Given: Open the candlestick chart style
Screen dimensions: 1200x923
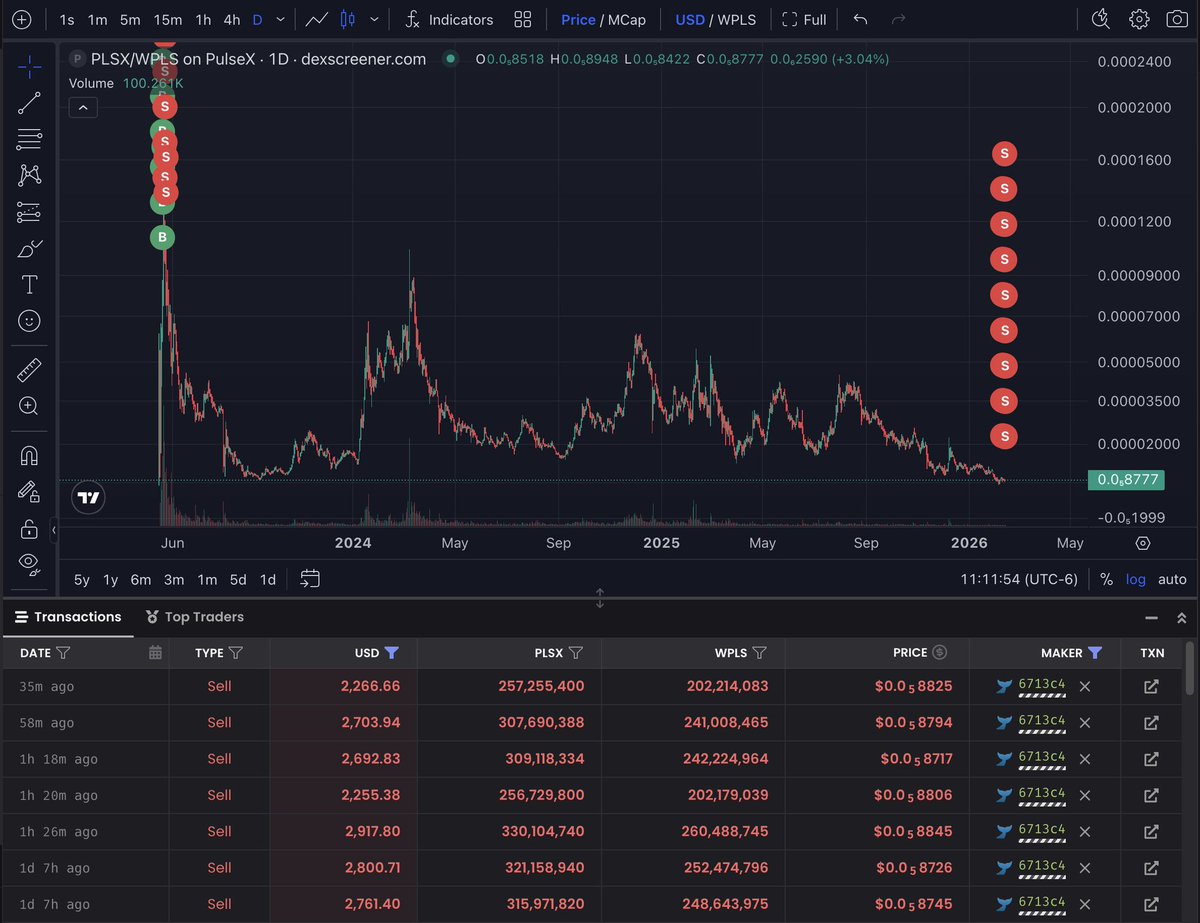Looking at the screenshot, I should [x=348, y=20].
